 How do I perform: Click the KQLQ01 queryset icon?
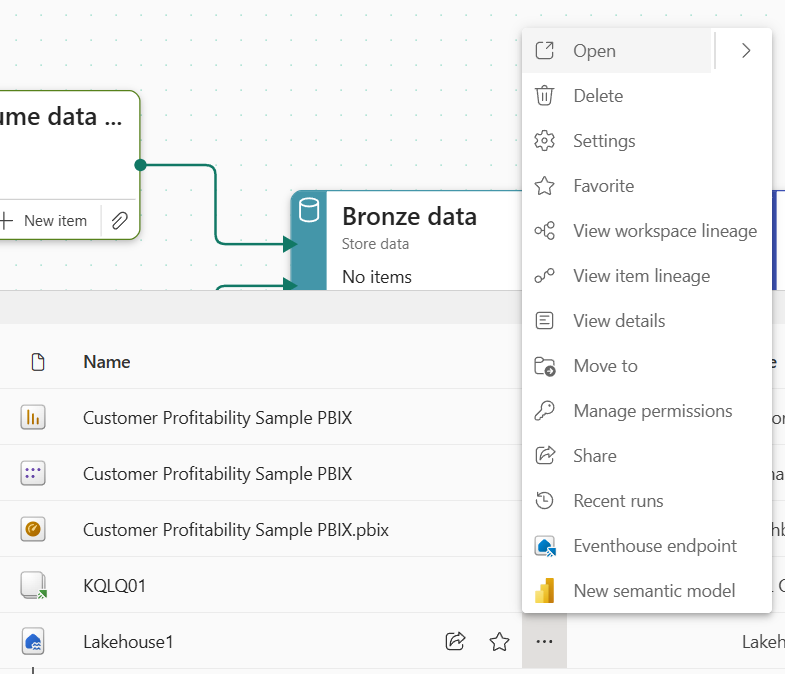click(34, 586)
